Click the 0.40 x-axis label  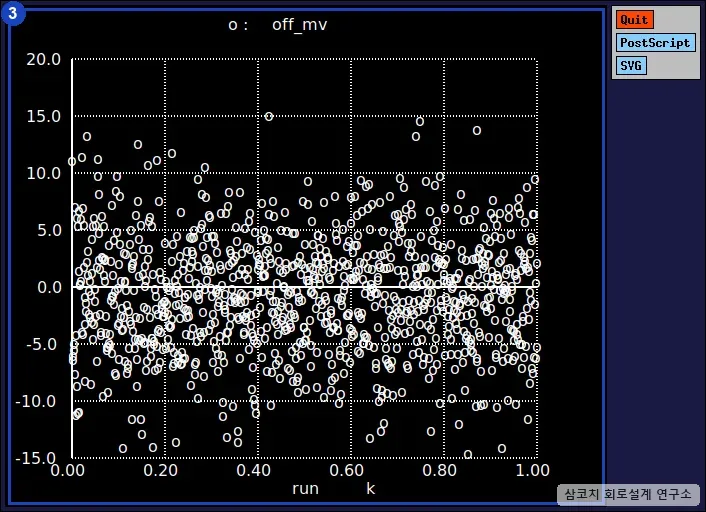[253, 471]
